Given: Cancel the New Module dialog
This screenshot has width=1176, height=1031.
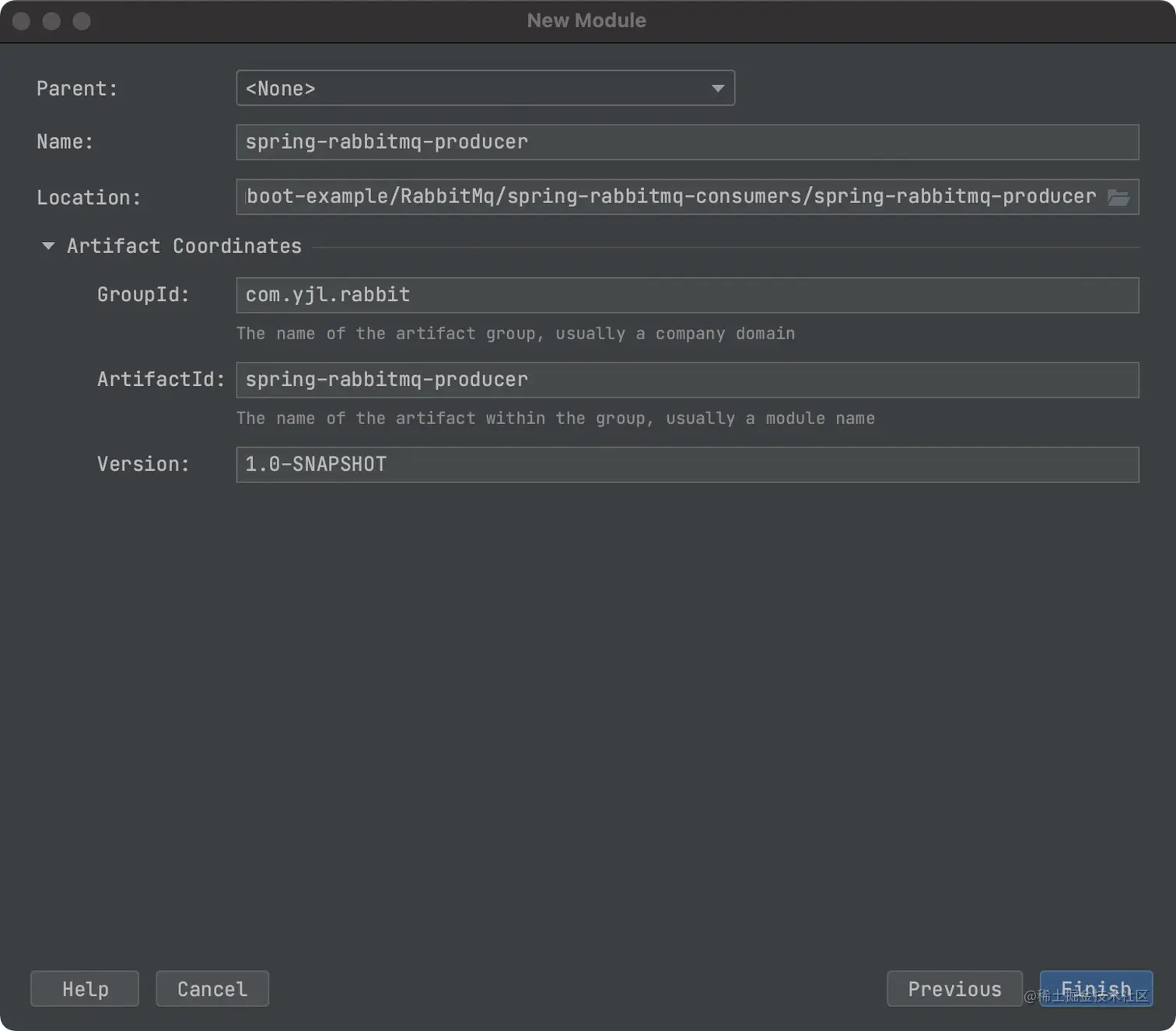Looking at the screenshot, I should (x=212, y=989).
